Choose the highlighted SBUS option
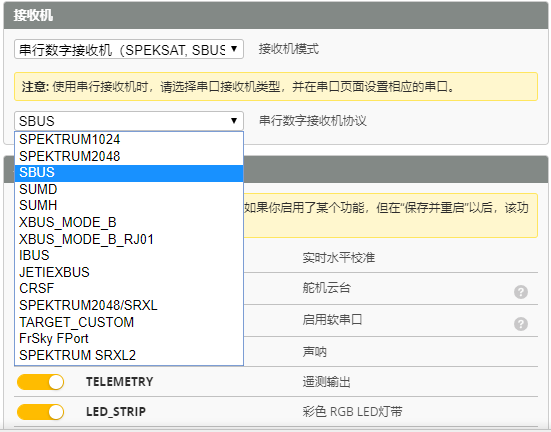The width and height of the screenshot is (551, 432). click(129, 173)
